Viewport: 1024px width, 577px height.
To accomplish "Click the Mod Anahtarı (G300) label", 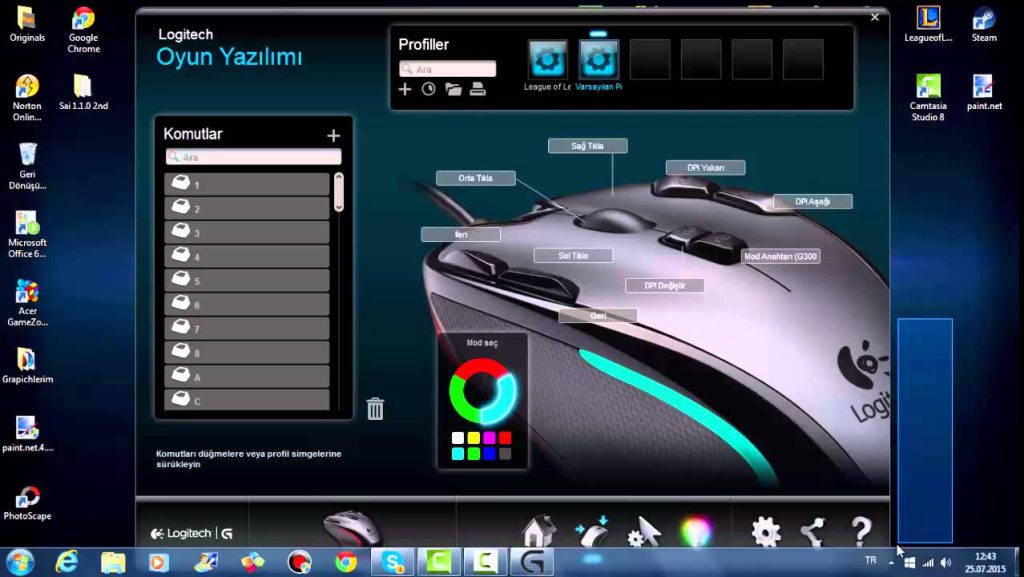I will [780, 257].
